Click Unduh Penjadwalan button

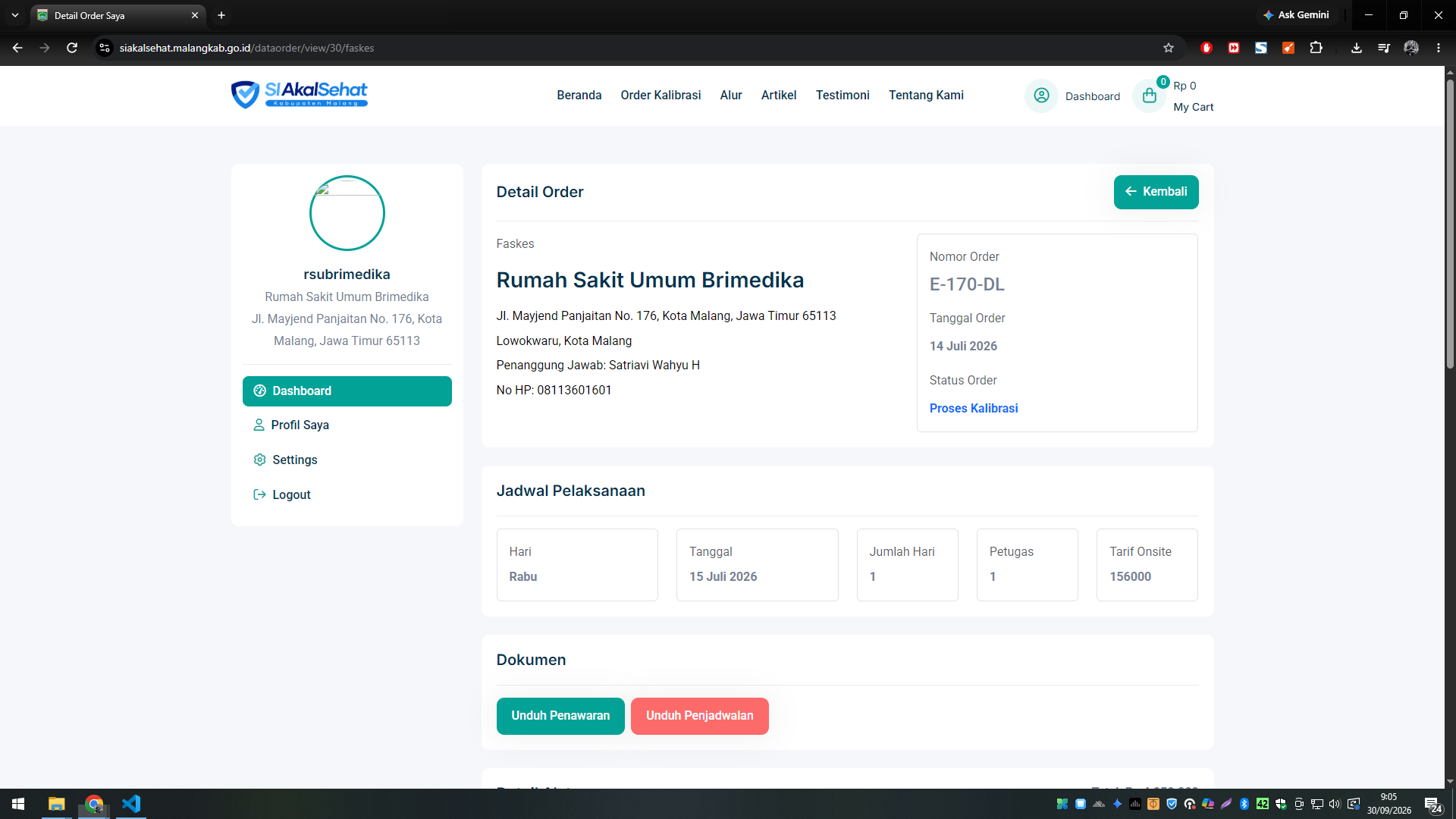pos(699,716)
